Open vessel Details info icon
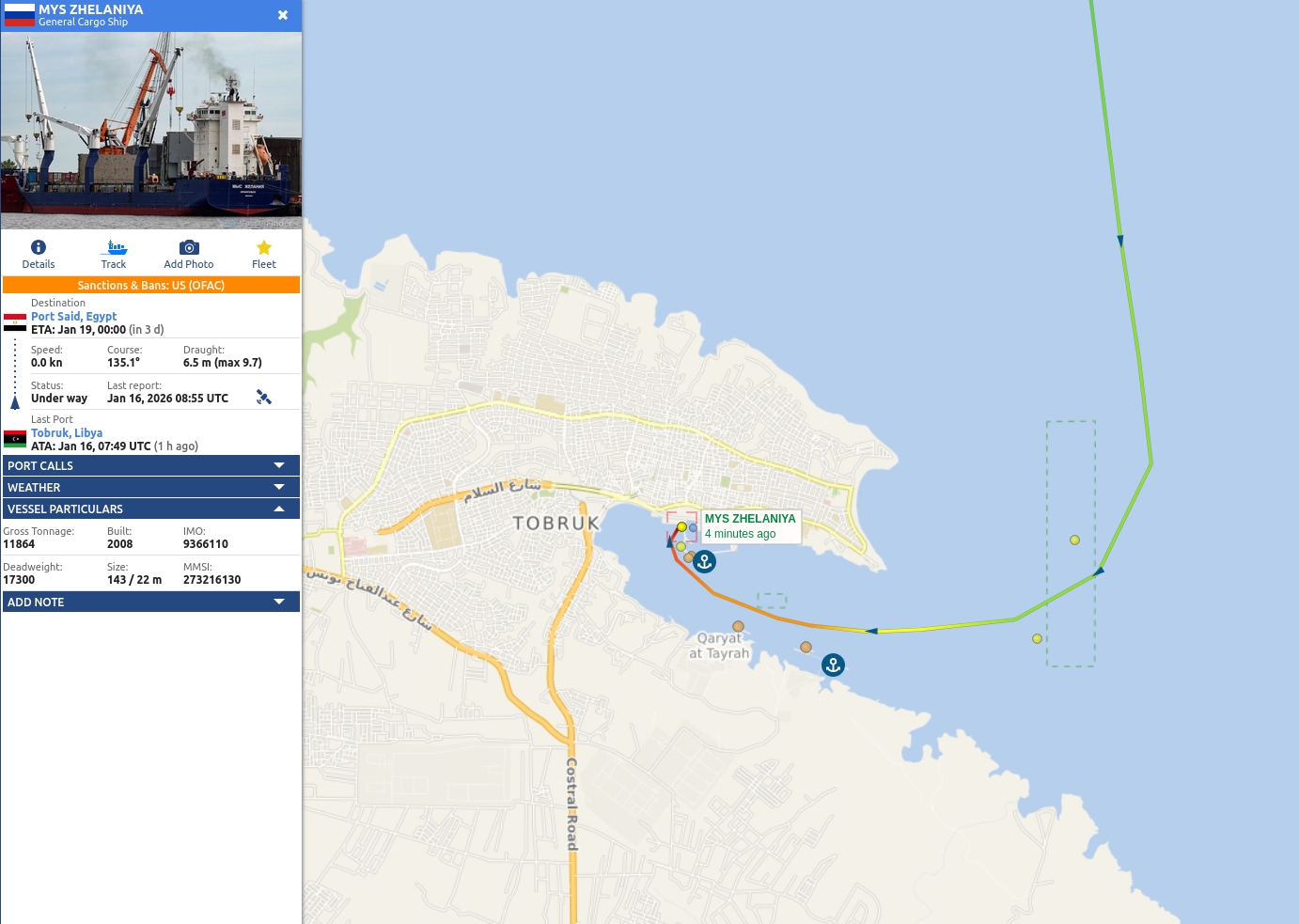Screen dimensions: 1299x924 39,247
